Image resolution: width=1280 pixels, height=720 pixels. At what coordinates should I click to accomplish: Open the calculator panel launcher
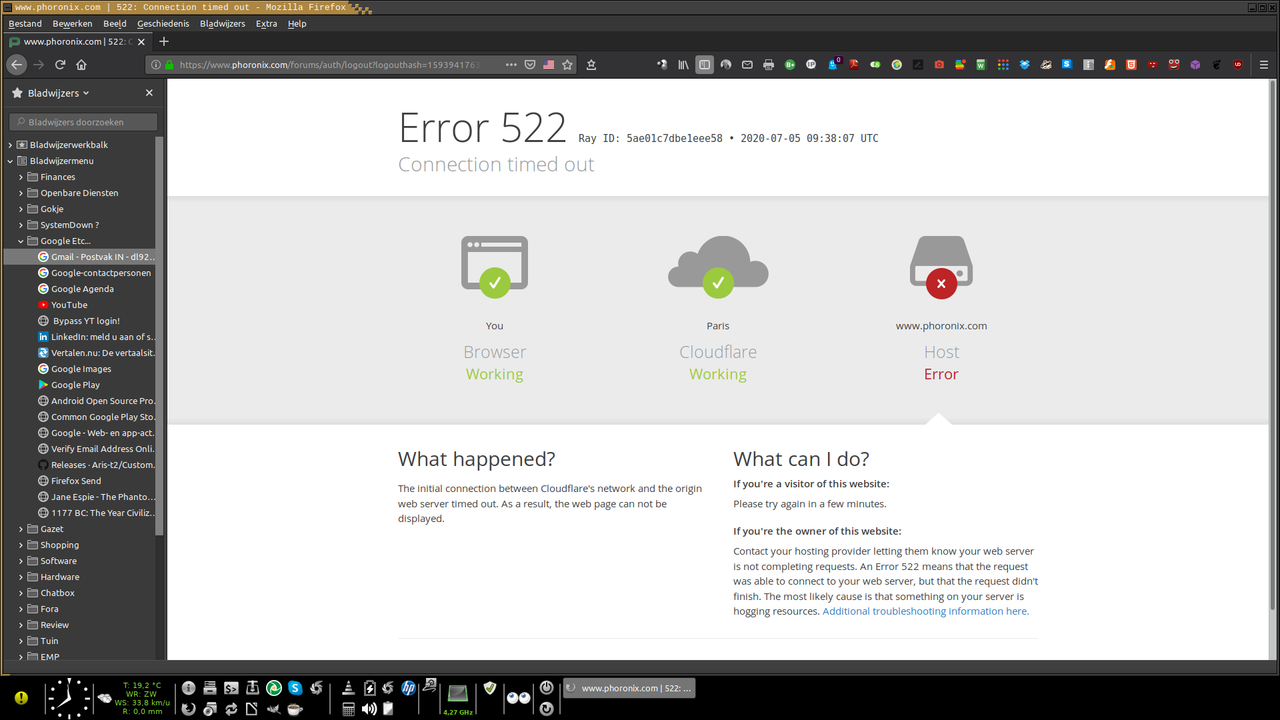point(348,708)
